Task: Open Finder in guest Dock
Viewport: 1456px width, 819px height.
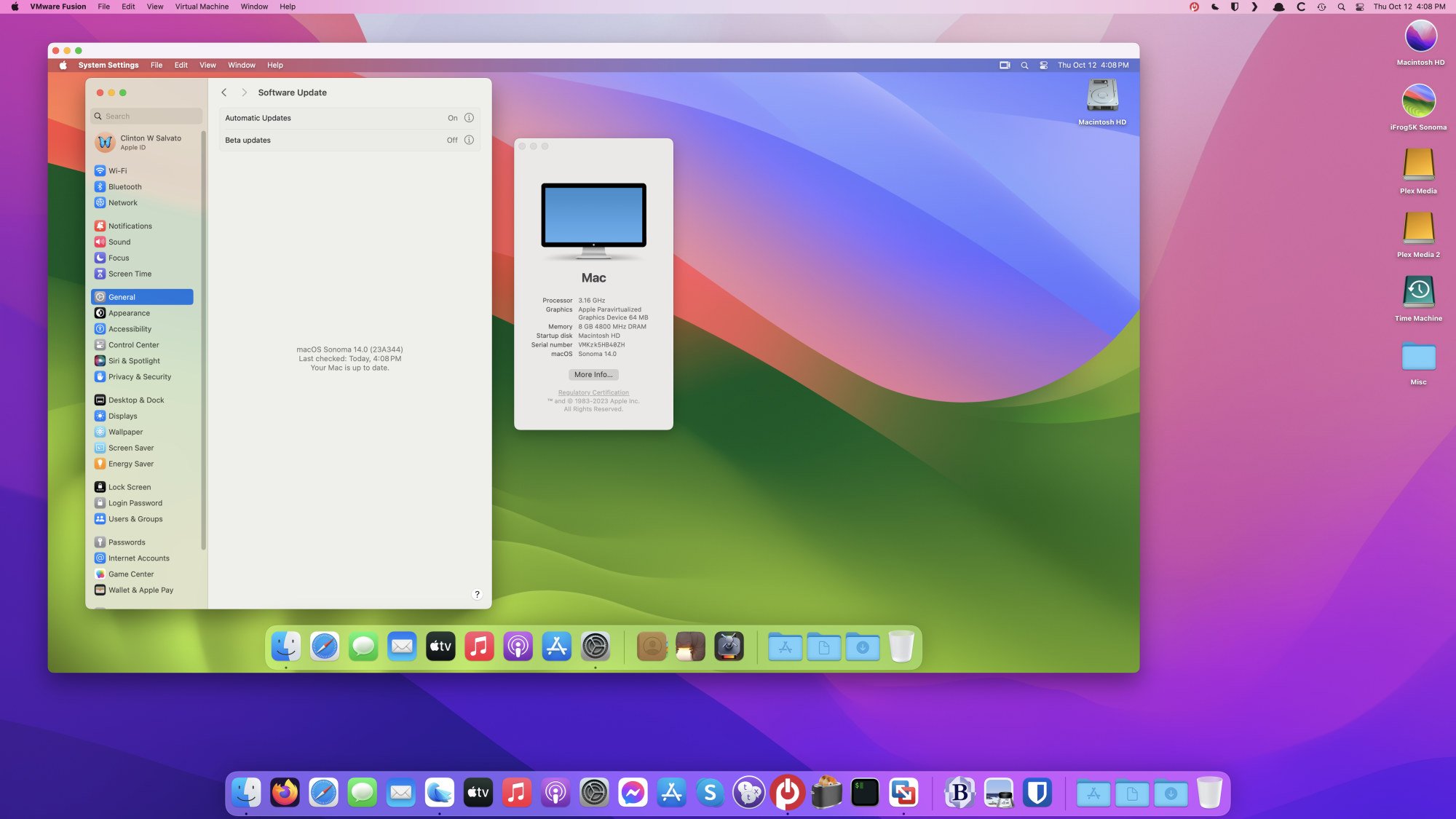Action: click(x=286, y=646)
